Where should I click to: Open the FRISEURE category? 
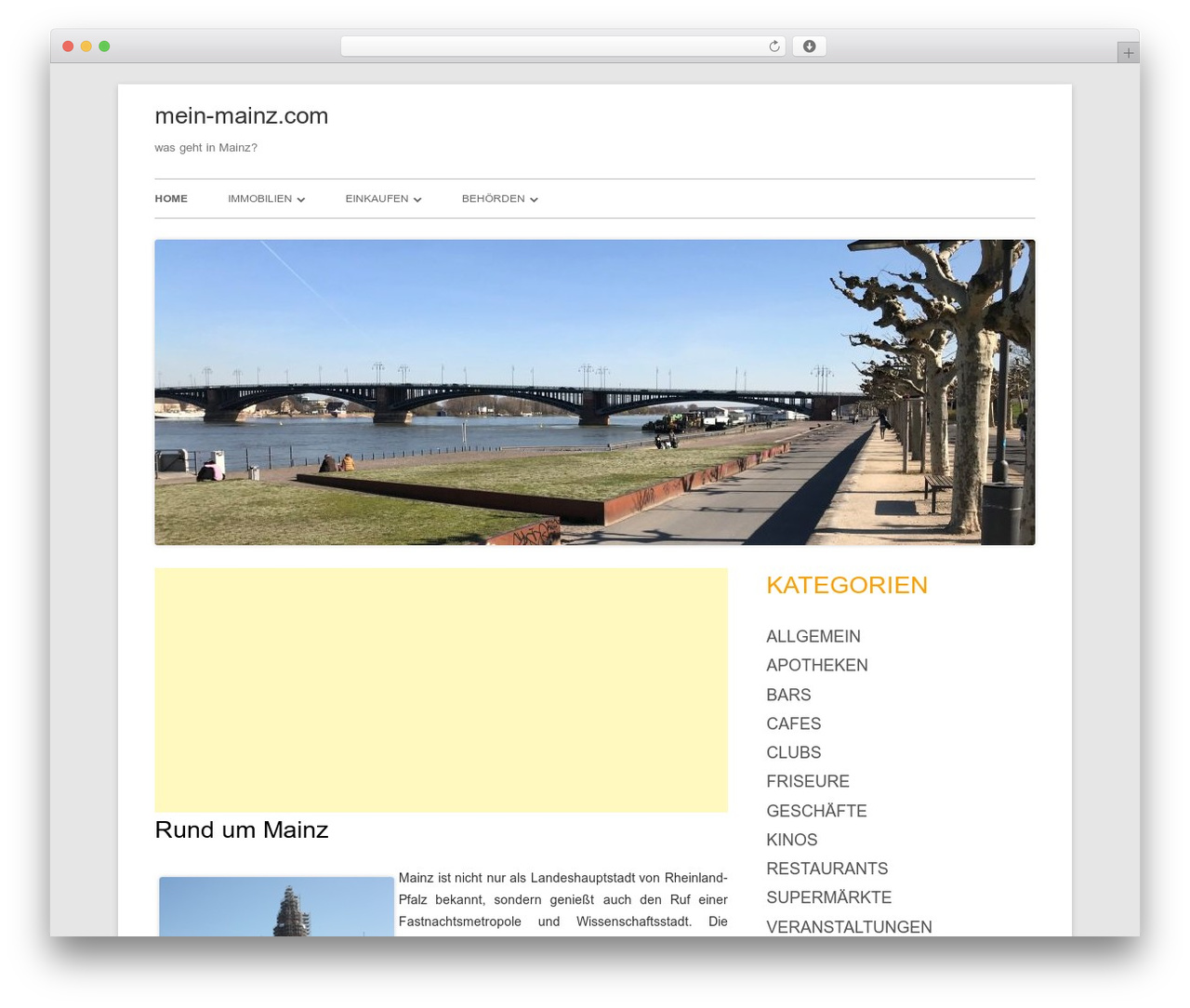tap(808, 782)
